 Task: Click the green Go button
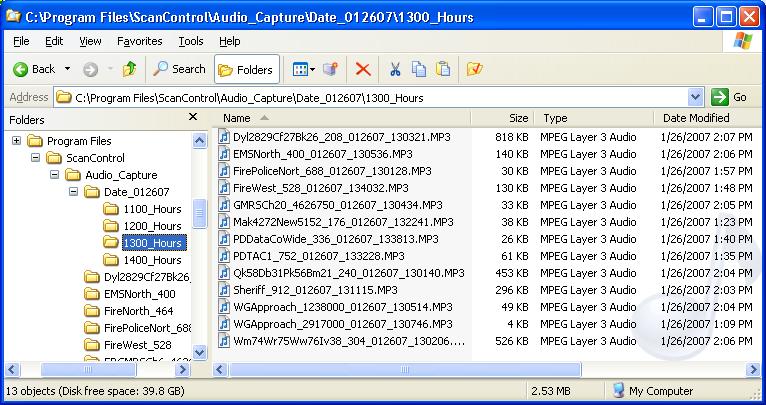click(x=730, y=98)
